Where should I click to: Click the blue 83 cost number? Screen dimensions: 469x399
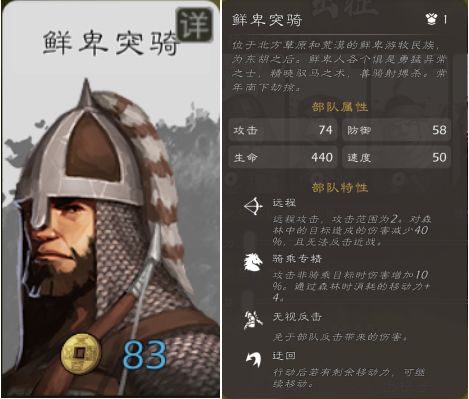click(x=144, y=355)
